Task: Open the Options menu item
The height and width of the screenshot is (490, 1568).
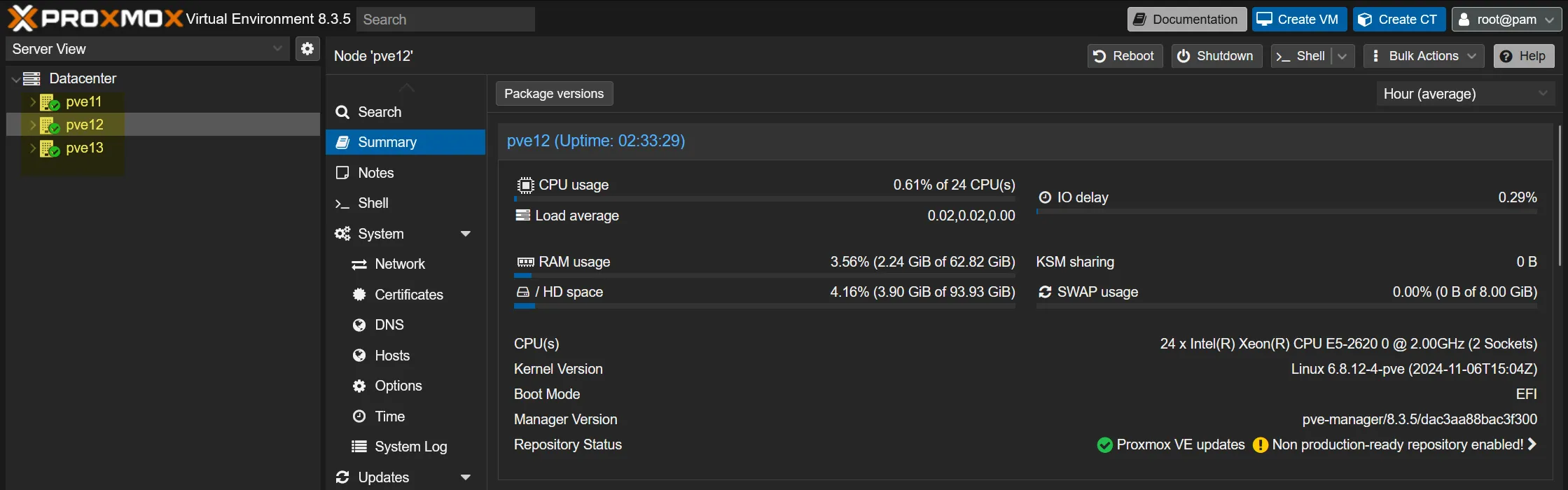Action: (398, 386)
